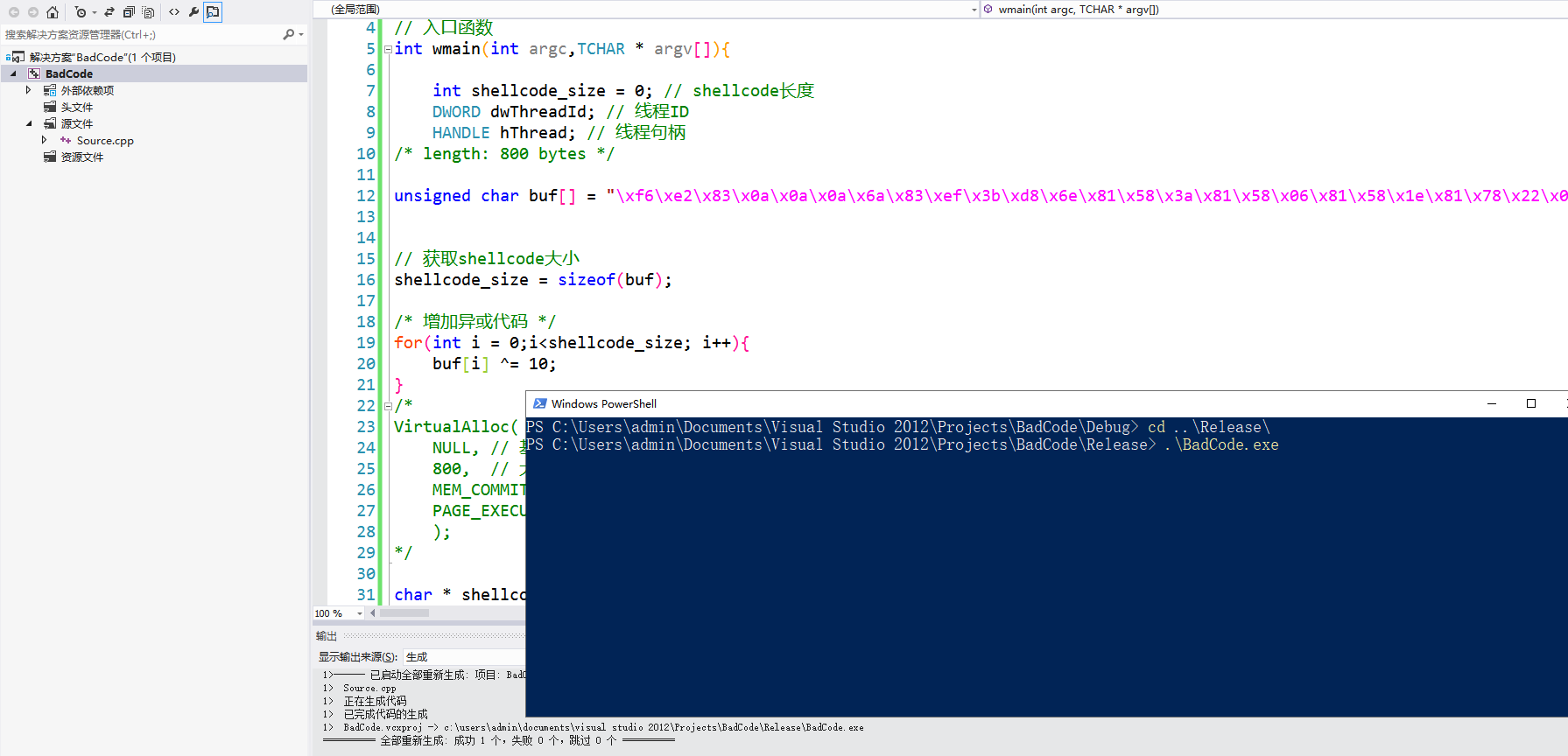1568x756 pixels.
Task: Click 'VirtualAlloc(' on line 23
Action: 456,427
